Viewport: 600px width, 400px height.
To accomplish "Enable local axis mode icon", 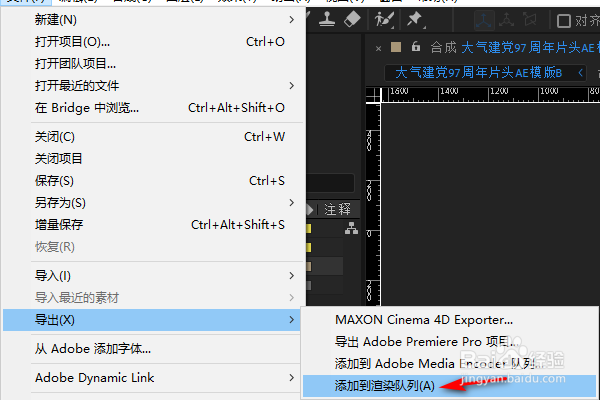I will tap(484, 20).
